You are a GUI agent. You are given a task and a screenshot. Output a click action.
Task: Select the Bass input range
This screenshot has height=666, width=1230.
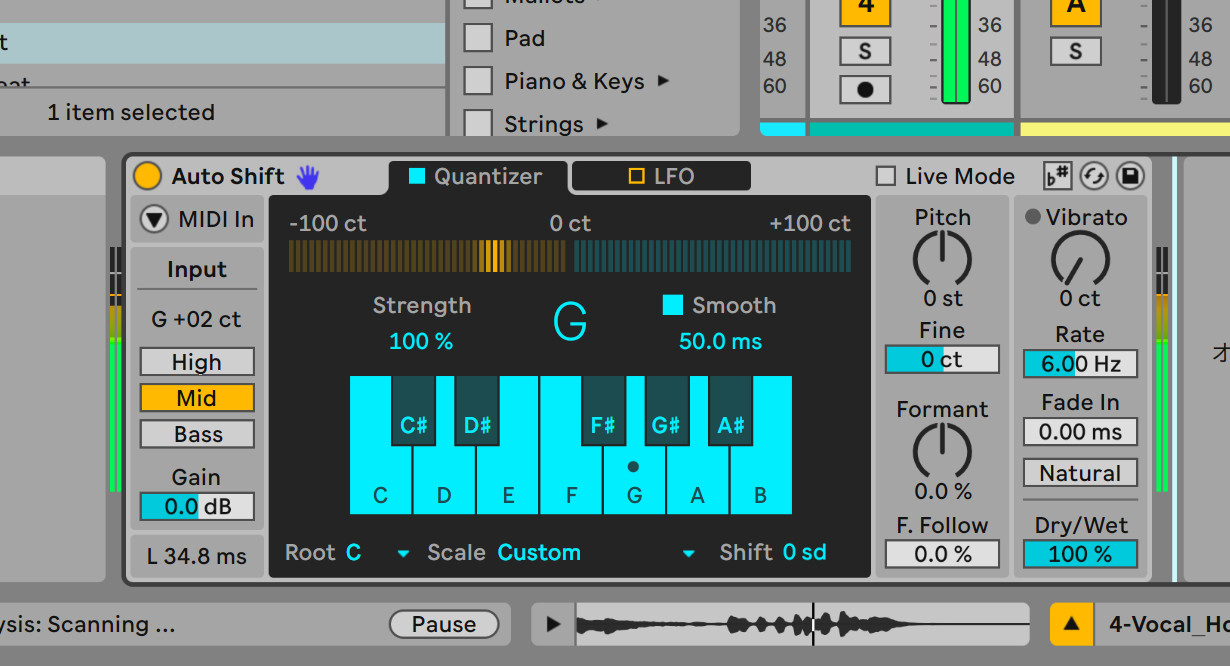(197, 434)
